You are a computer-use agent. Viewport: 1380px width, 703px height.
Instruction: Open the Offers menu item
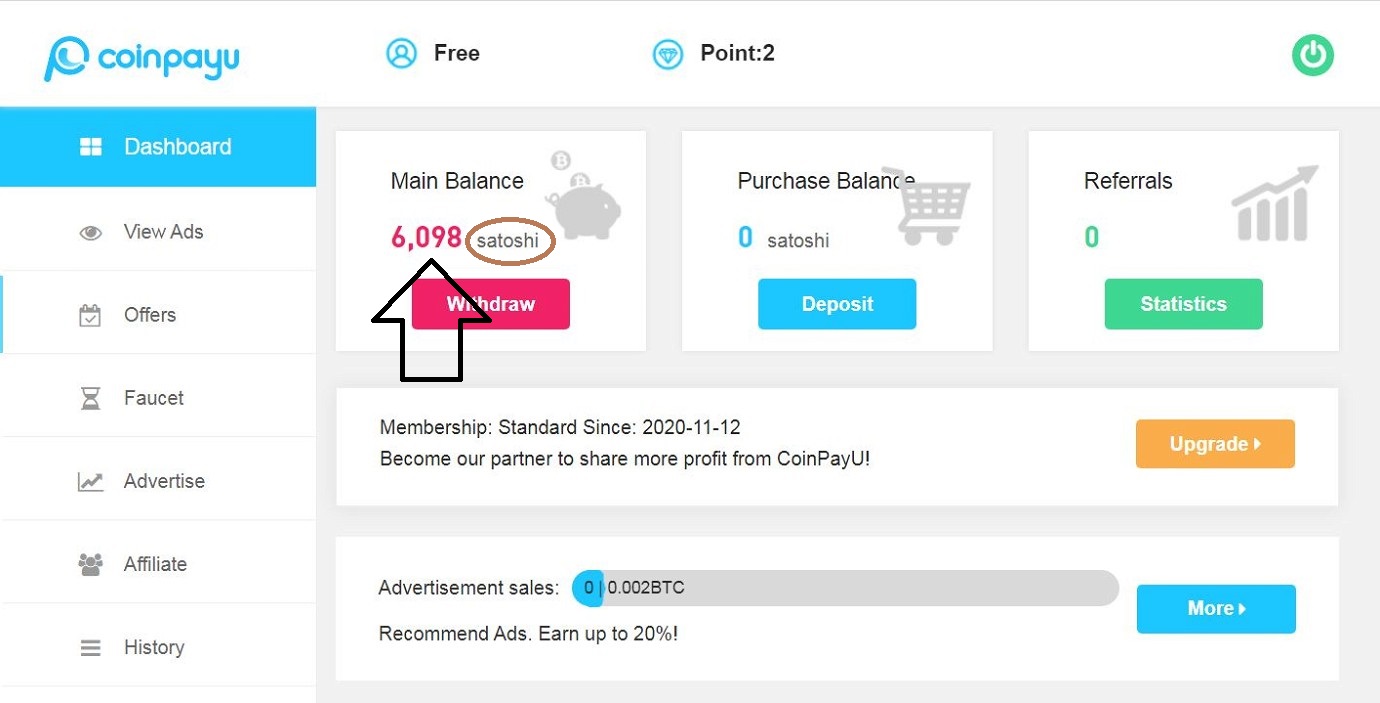158,314
